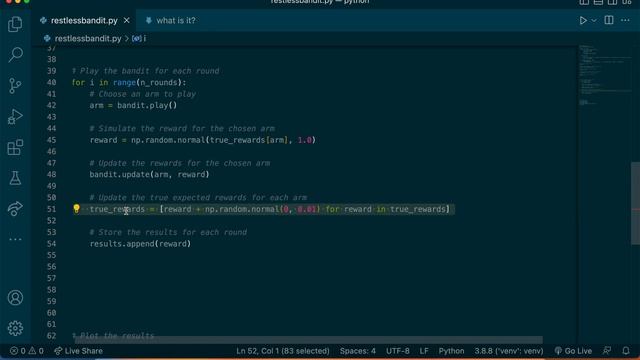Open the Search view in activity bar
This screenshot has height=360, width=640.
point(15,55)
